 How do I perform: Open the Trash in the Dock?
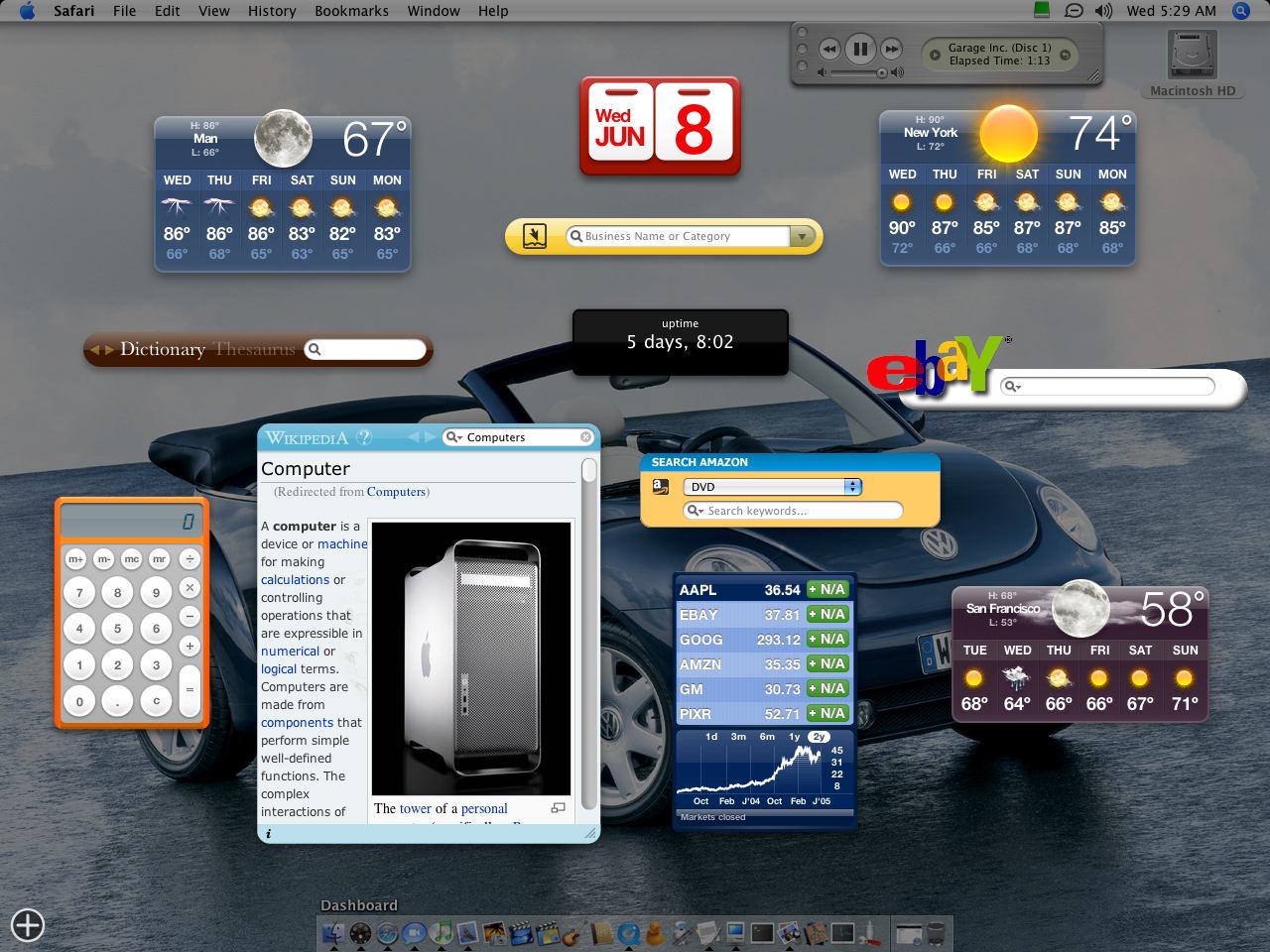935,933
